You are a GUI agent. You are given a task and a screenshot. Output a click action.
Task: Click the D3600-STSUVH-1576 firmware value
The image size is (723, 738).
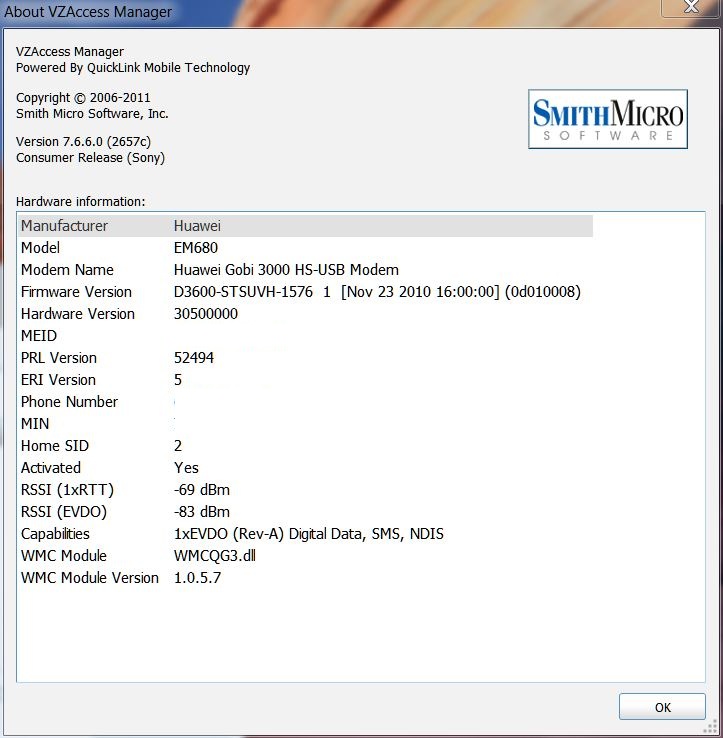pyautogui.click(x=377, y=292)
